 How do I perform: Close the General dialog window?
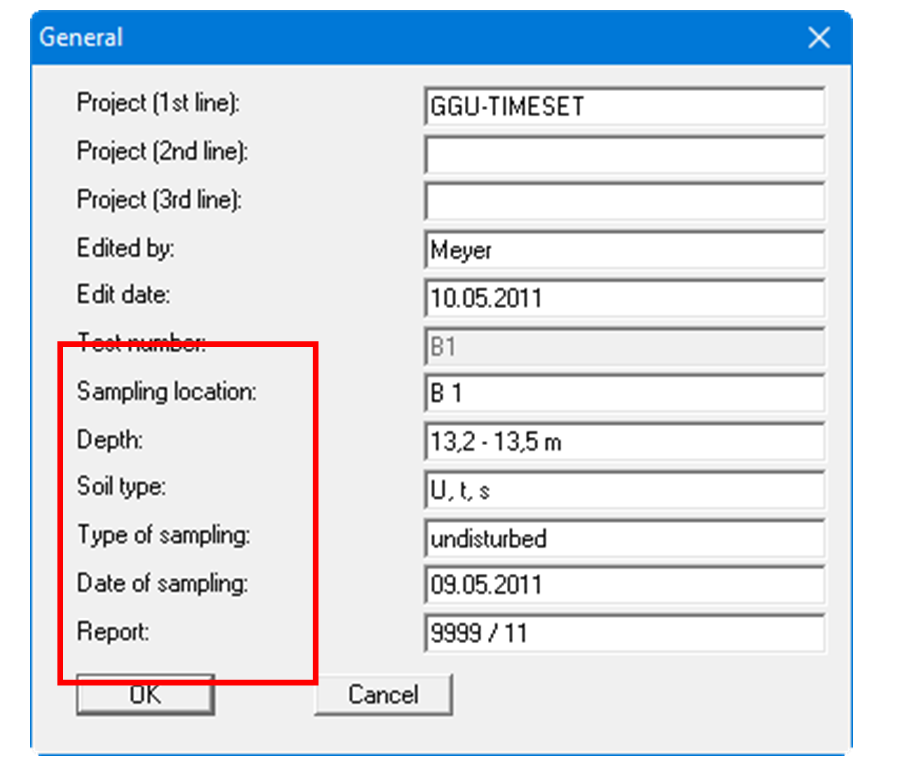[x=819, y=38]
